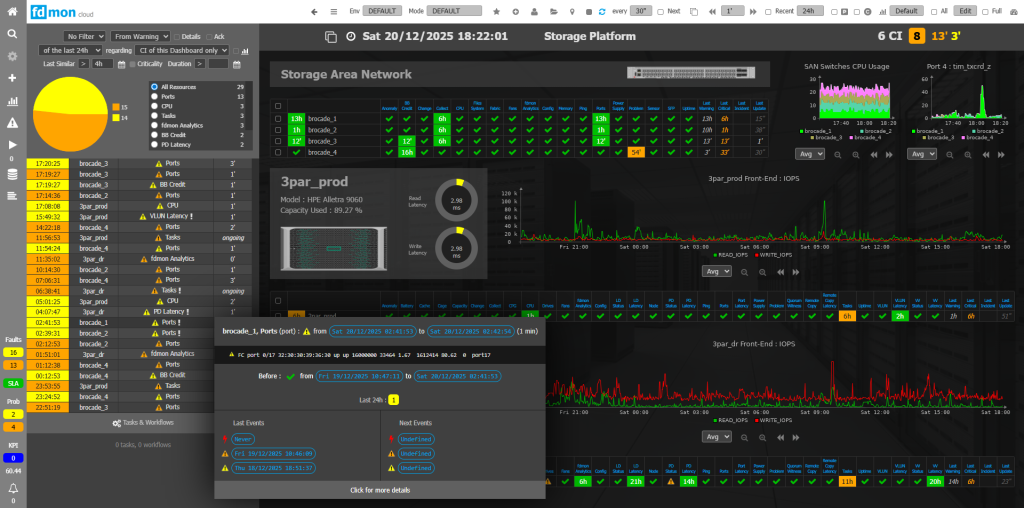Open the 'of the last 24h' dropdown
This screenshot has width=1024, height=508.
(x=71, y=50)
